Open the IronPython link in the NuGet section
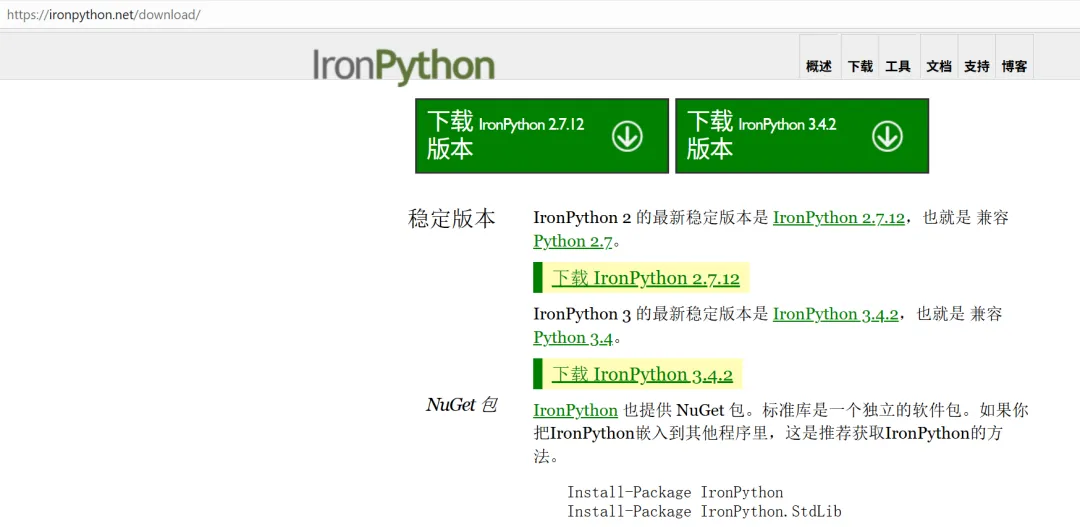 pos(575,411)
